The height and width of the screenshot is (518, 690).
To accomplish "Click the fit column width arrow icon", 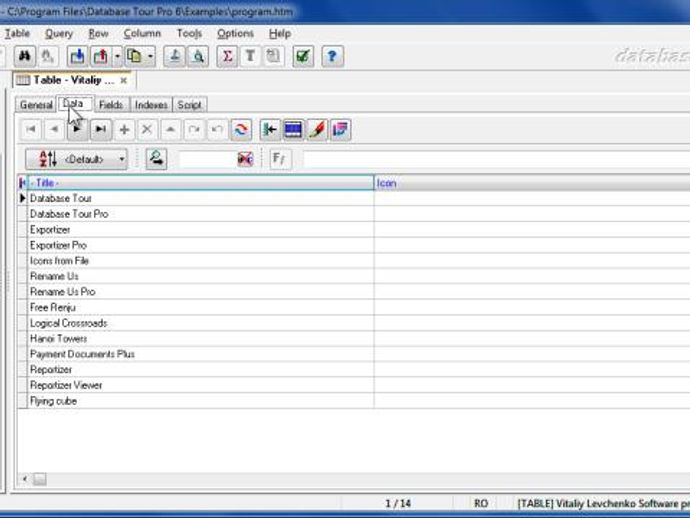I will pyautogui.click(x=270, y=129).
